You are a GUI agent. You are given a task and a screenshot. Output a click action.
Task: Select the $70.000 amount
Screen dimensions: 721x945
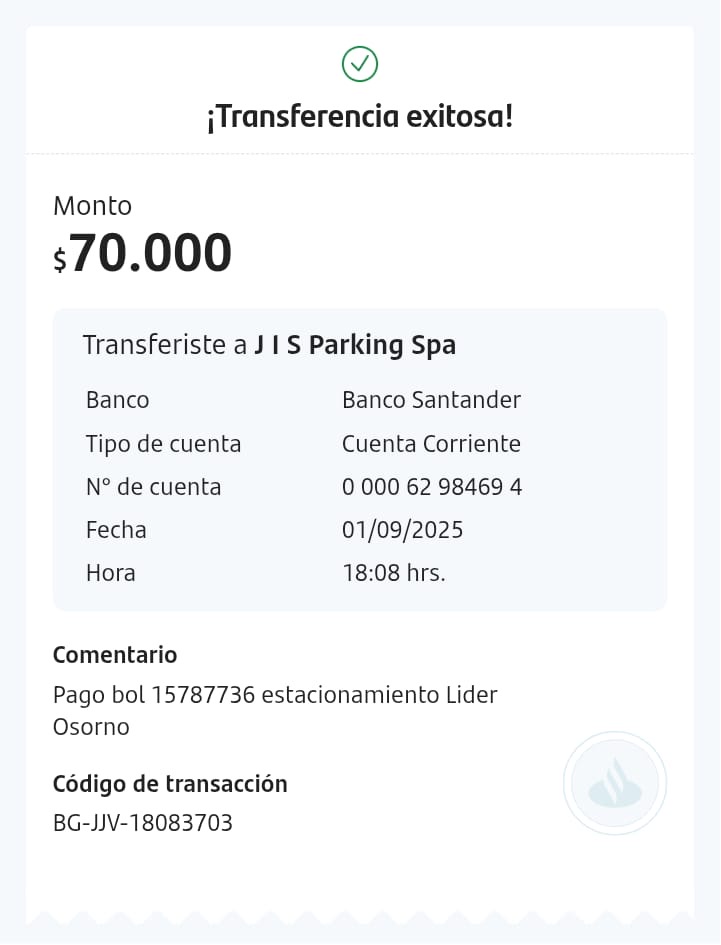(143, 253)
